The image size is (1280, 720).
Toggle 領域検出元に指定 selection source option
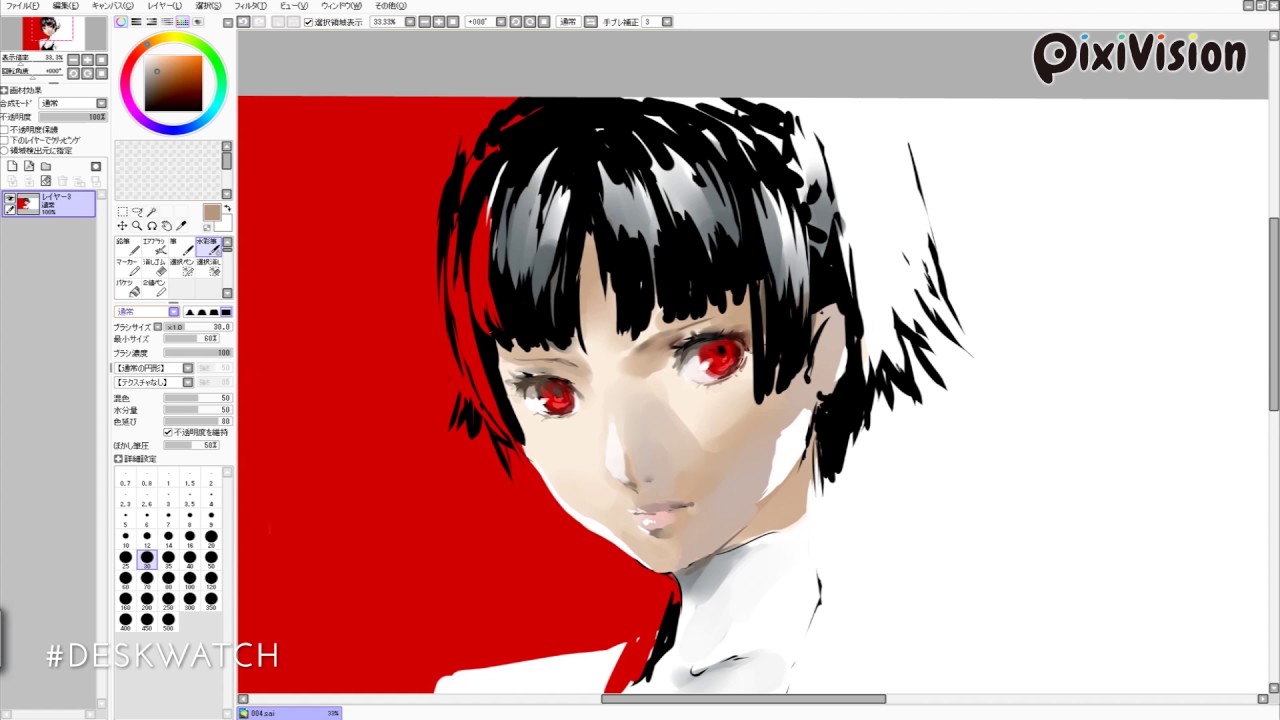[5, 150]
